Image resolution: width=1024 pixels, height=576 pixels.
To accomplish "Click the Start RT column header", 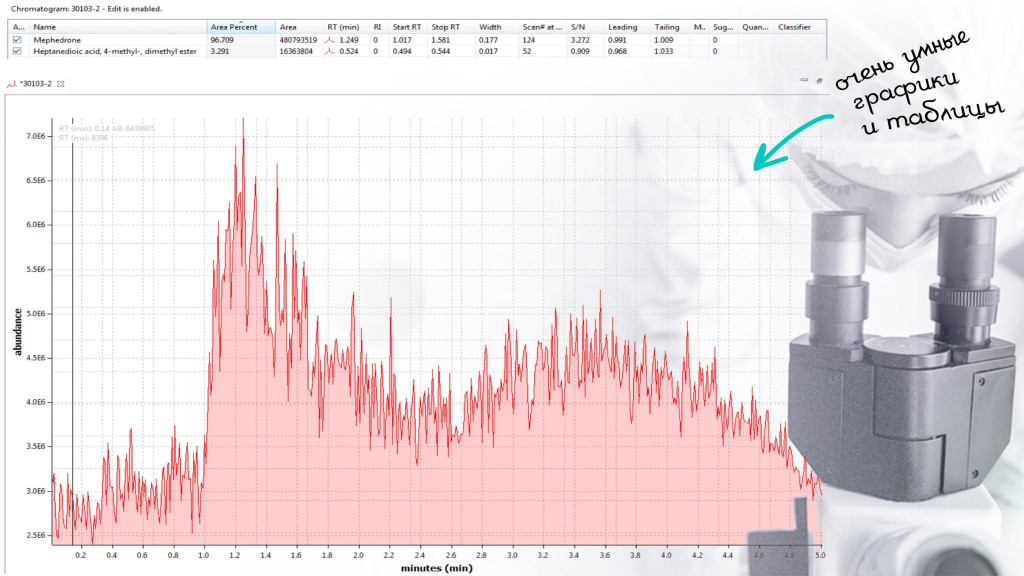I will [x=407, y=27].
